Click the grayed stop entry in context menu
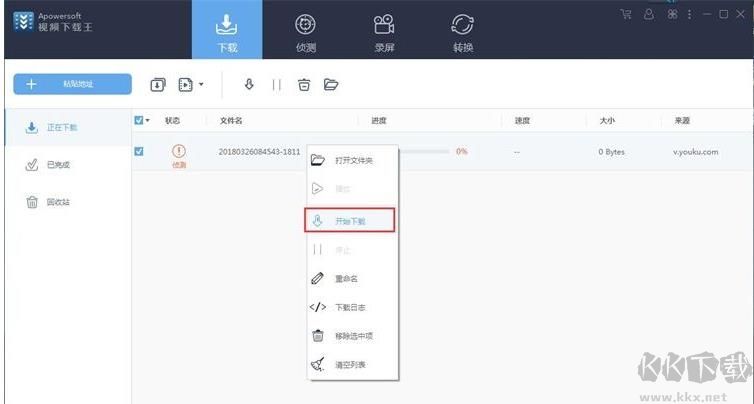754x404 pixels. [352, 250]
